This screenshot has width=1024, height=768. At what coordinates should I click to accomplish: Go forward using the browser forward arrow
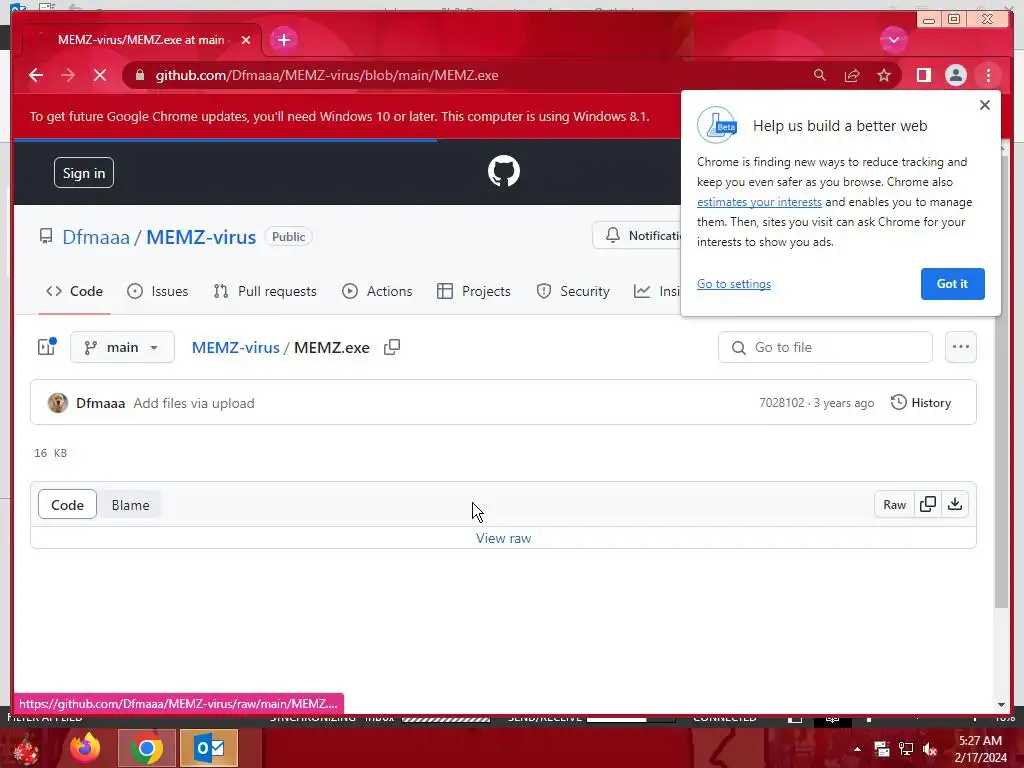(x=68, y=75)
